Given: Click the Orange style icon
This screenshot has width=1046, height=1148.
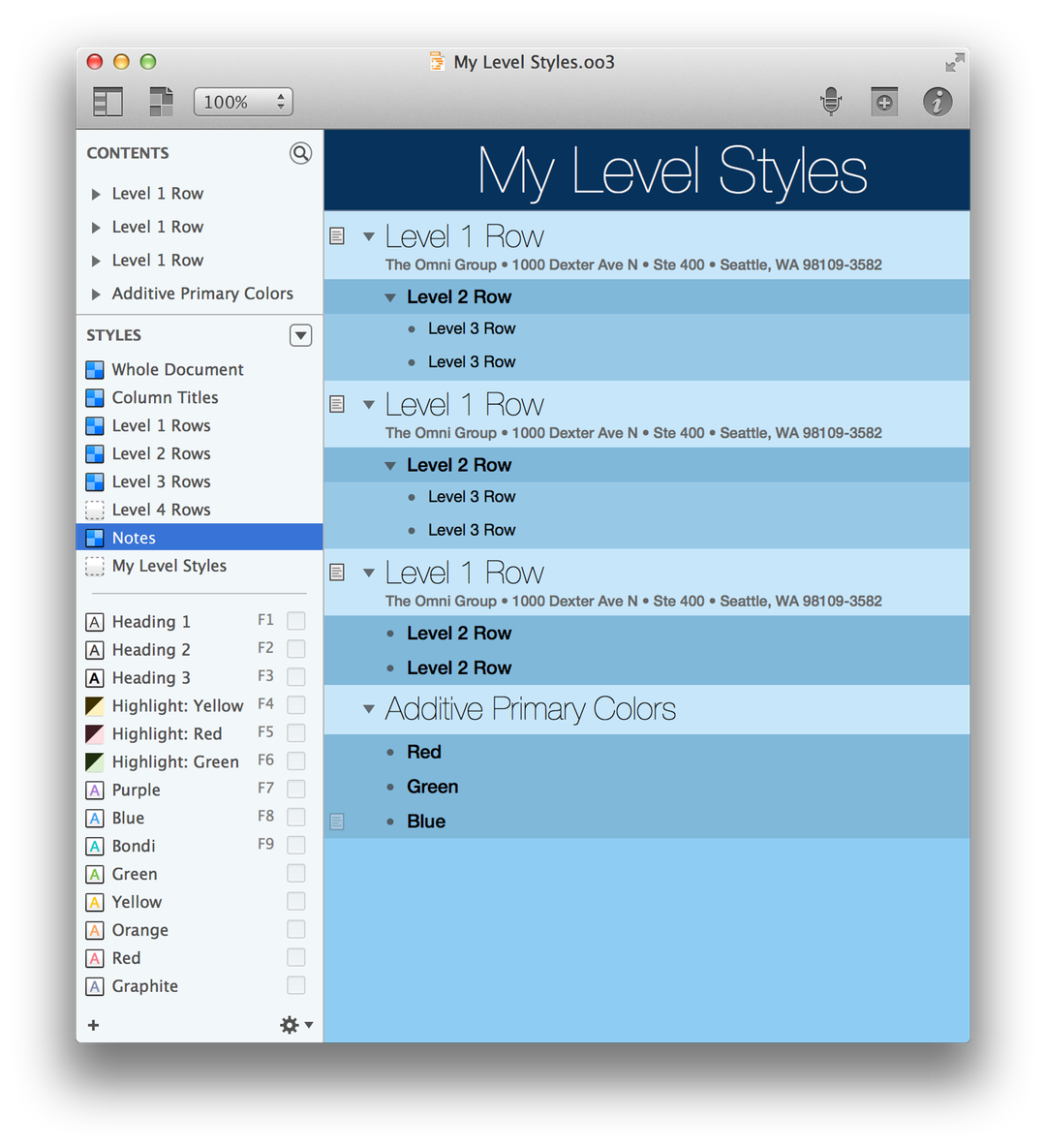Looking at the screenshot, I should tap(94, 931).
